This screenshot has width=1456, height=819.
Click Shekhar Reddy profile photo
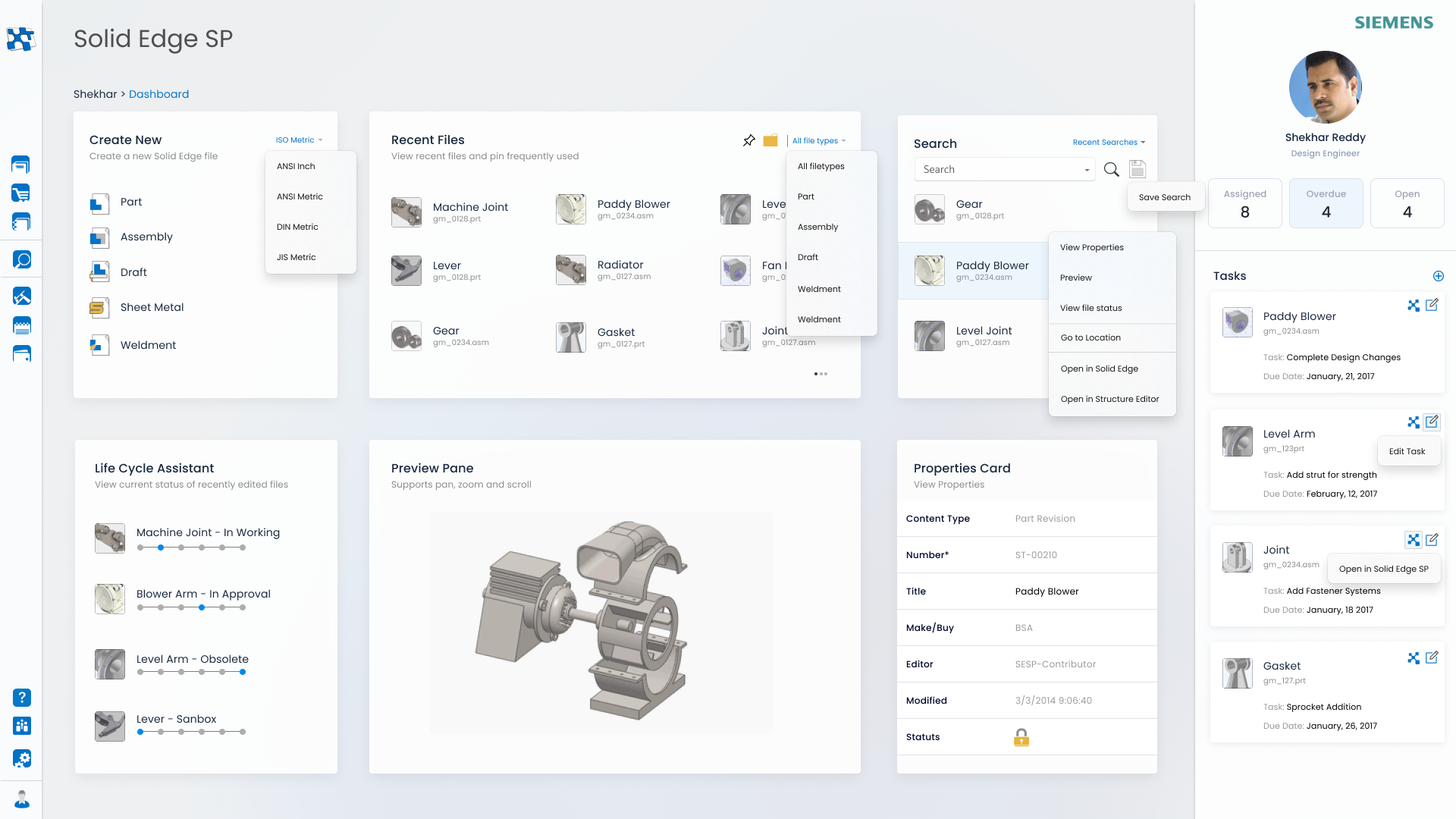(1326, 87)
